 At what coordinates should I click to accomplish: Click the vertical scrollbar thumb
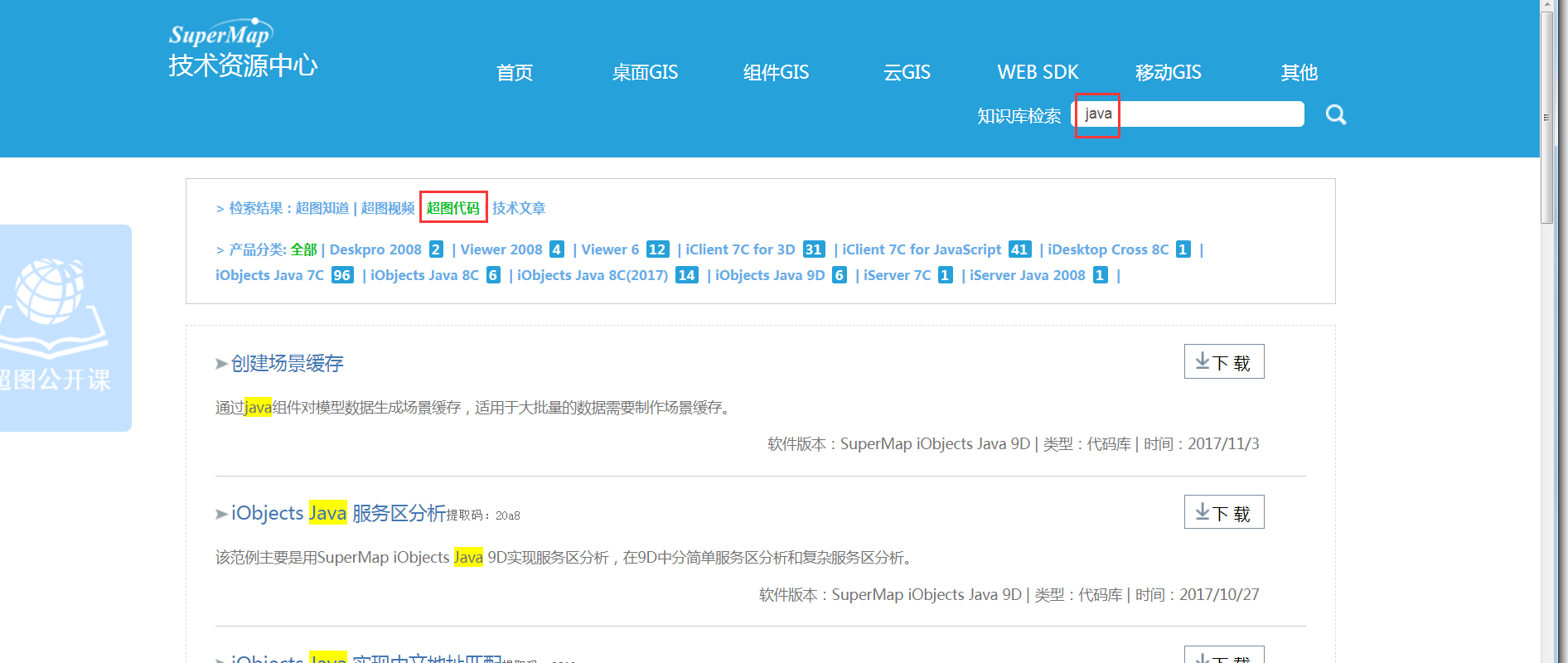(1546, 118)
